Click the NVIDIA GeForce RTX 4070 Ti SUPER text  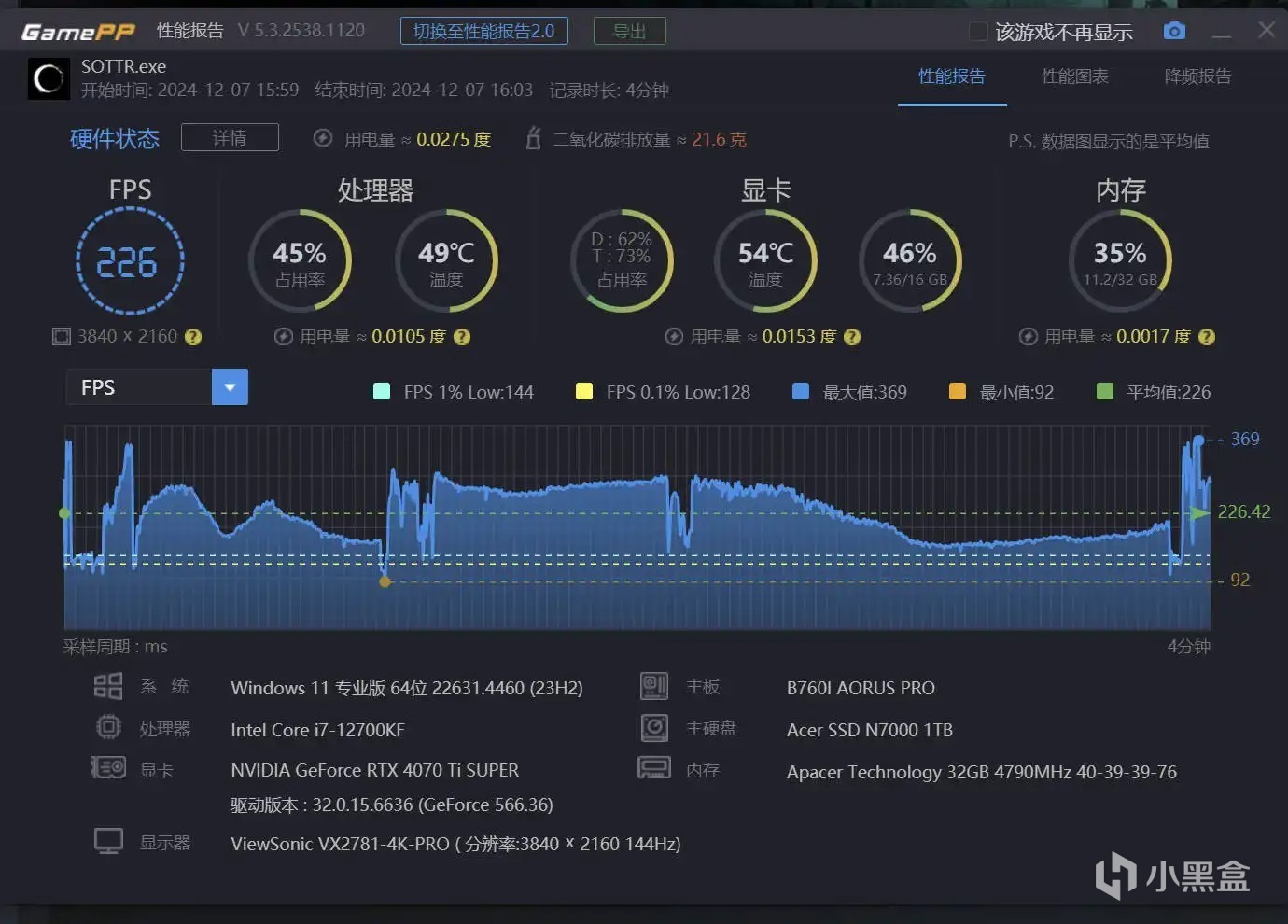coord(375,770)
